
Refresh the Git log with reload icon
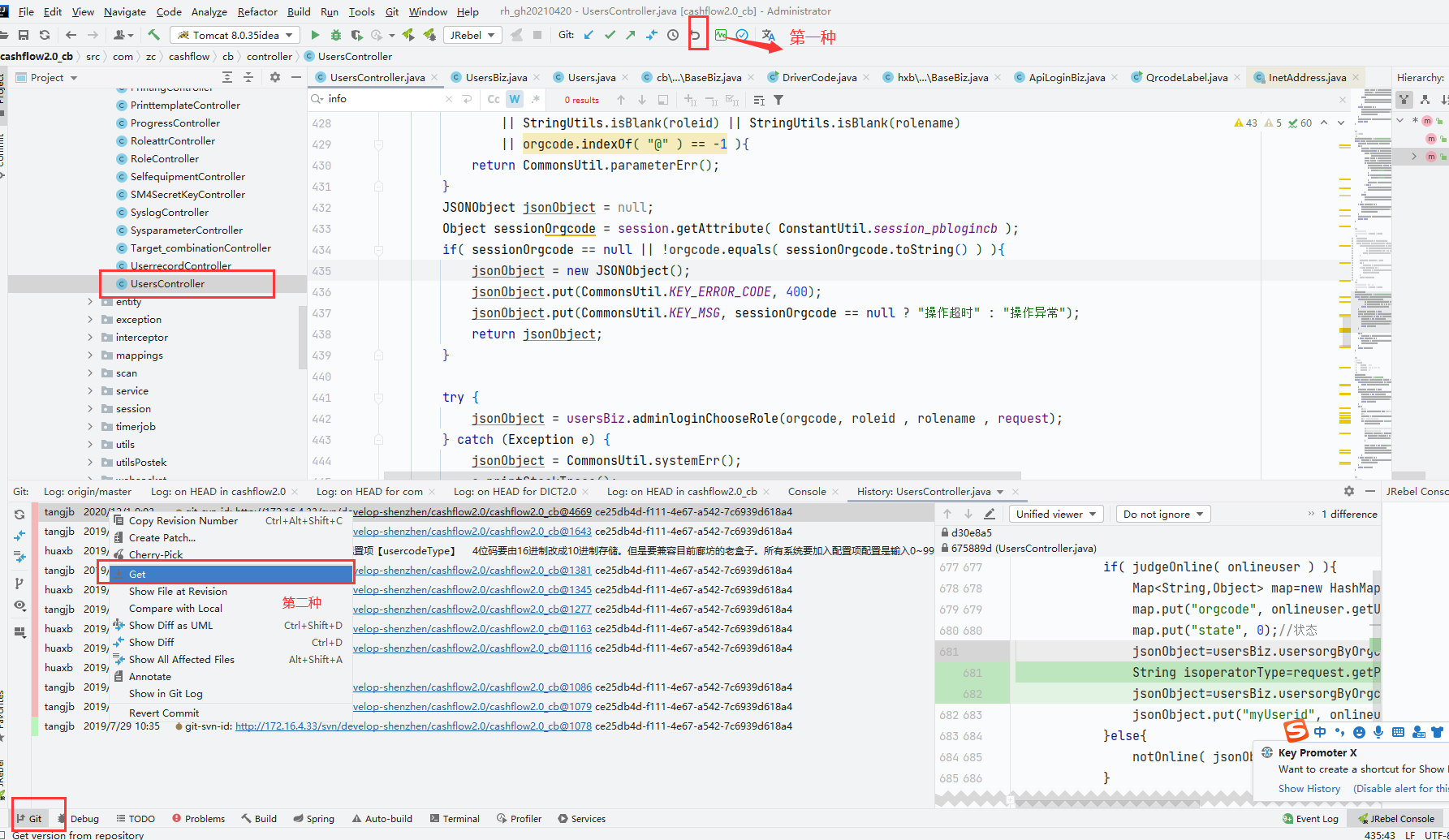[19, 513]
